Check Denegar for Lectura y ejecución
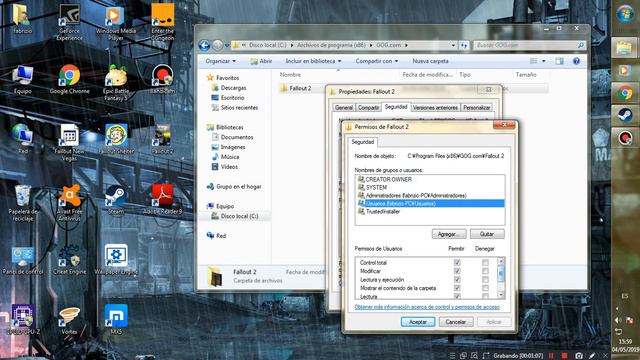 (485, 280)
